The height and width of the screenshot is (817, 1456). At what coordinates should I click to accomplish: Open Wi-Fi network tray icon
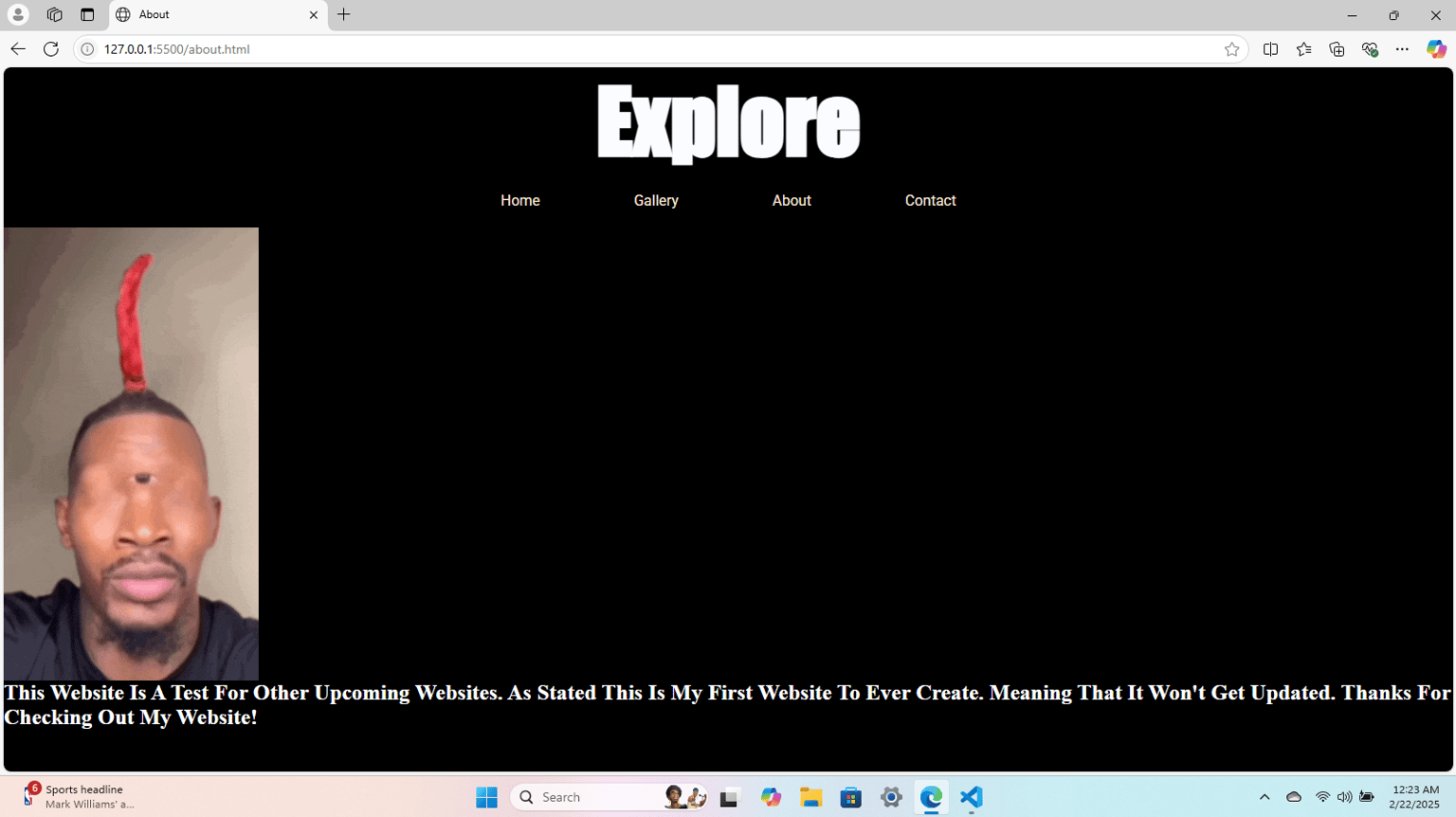[1322, 797]
